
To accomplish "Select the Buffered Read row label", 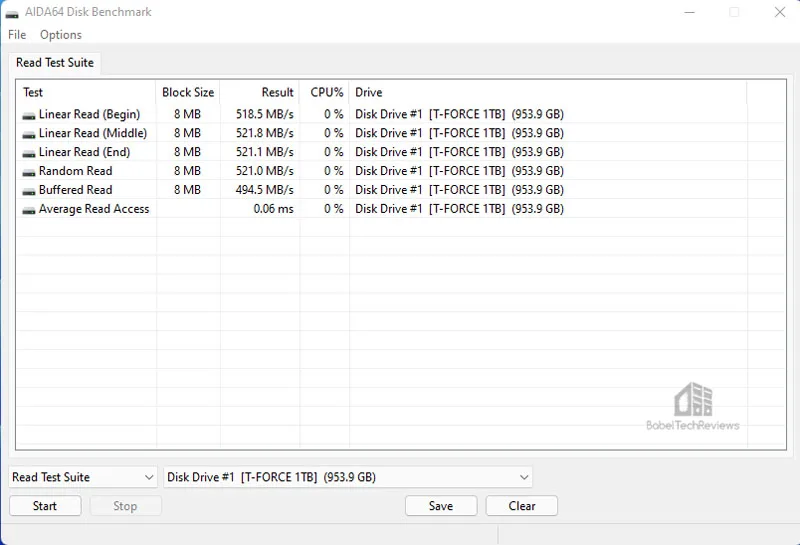I will click(x=76, y=190).
